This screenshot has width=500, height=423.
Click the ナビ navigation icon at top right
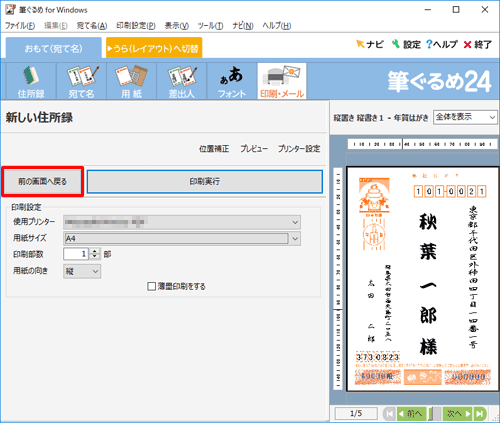tap(370, 44)
